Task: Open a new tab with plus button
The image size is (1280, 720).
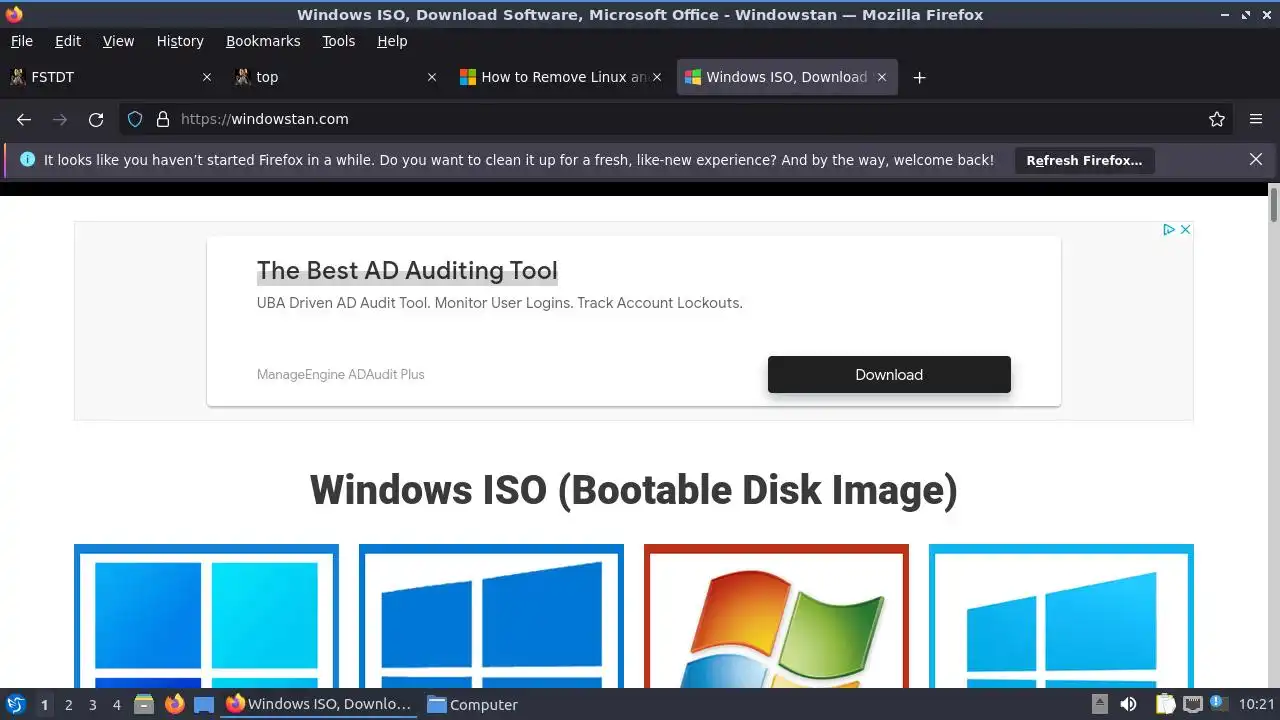Action: [x=920, y=77]
